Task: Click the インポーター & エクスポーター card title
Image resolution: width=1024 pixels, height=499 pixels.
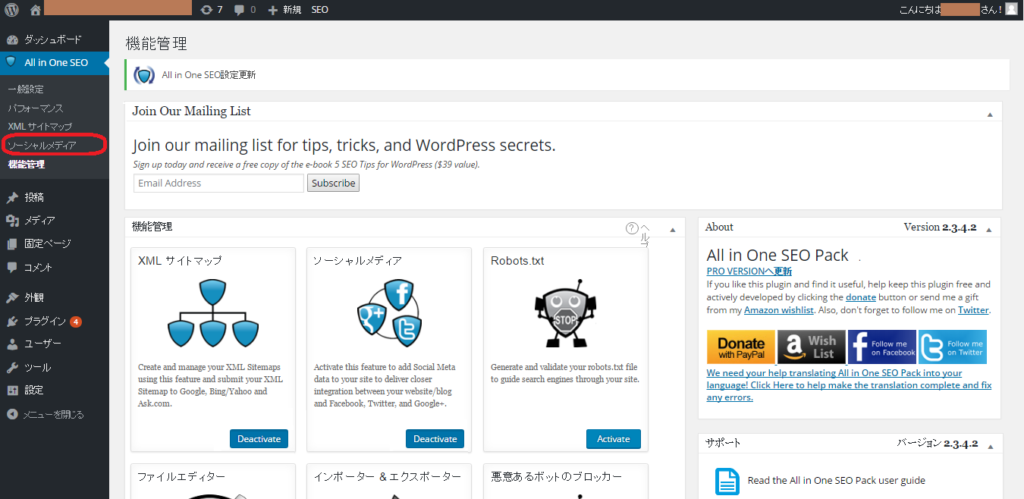Action: [x=387, y=477]
